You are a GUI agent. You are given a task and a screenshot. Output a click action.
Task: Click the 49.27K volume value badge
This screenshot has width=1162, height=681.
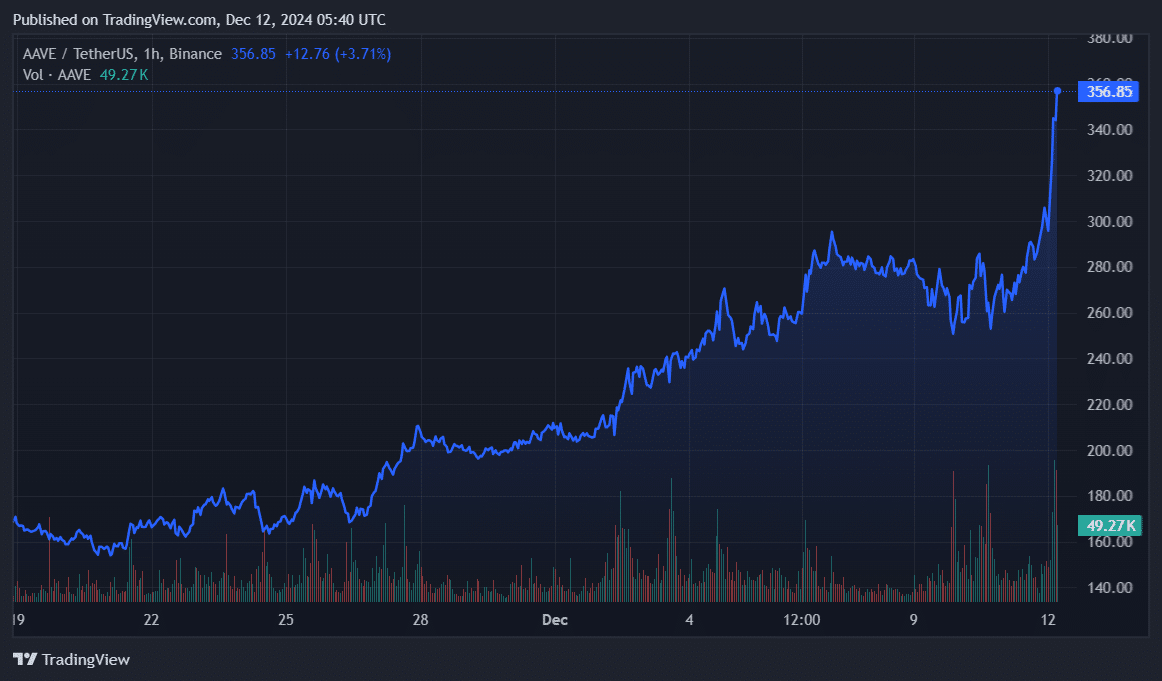[1110, 524]
